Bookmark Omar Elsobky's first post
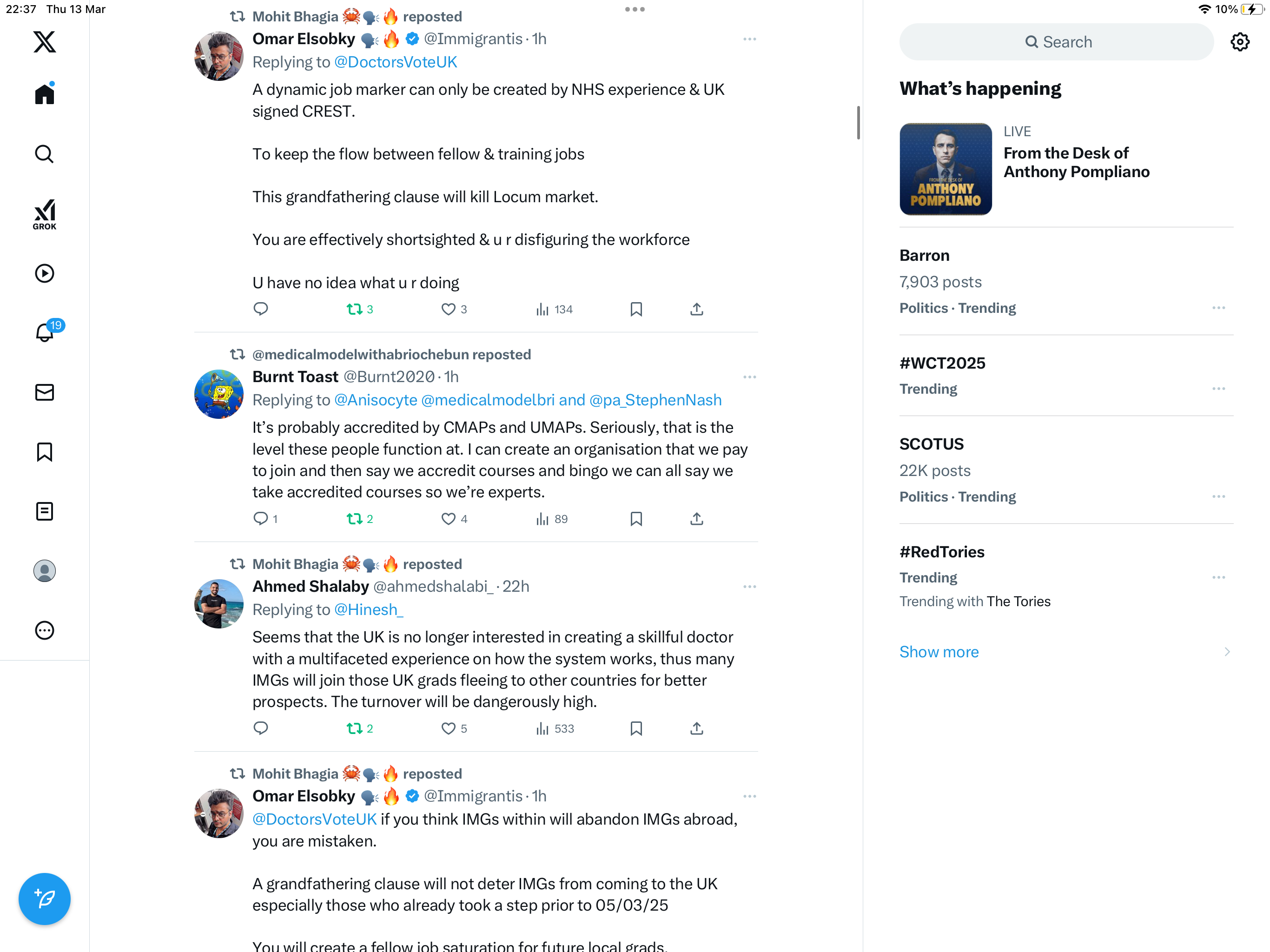 (x=636, y=309)
